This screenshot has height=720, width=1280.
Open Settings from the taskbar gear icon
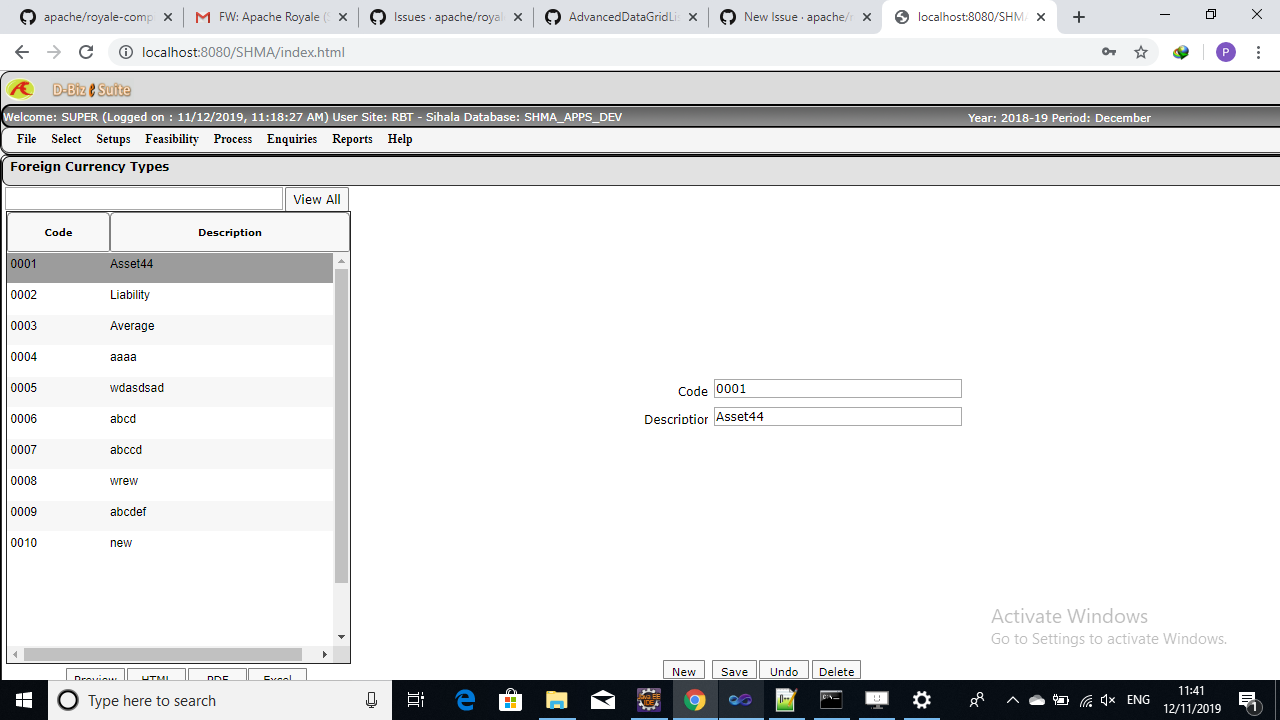(x=921, y=699)
